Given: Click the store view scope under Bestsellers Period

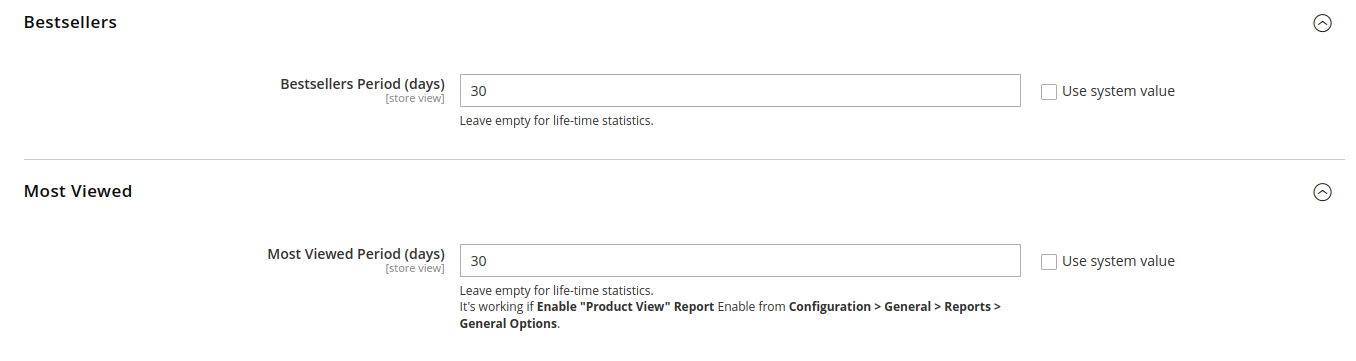Looking at the screenshot, I should [x=415, y=98].
